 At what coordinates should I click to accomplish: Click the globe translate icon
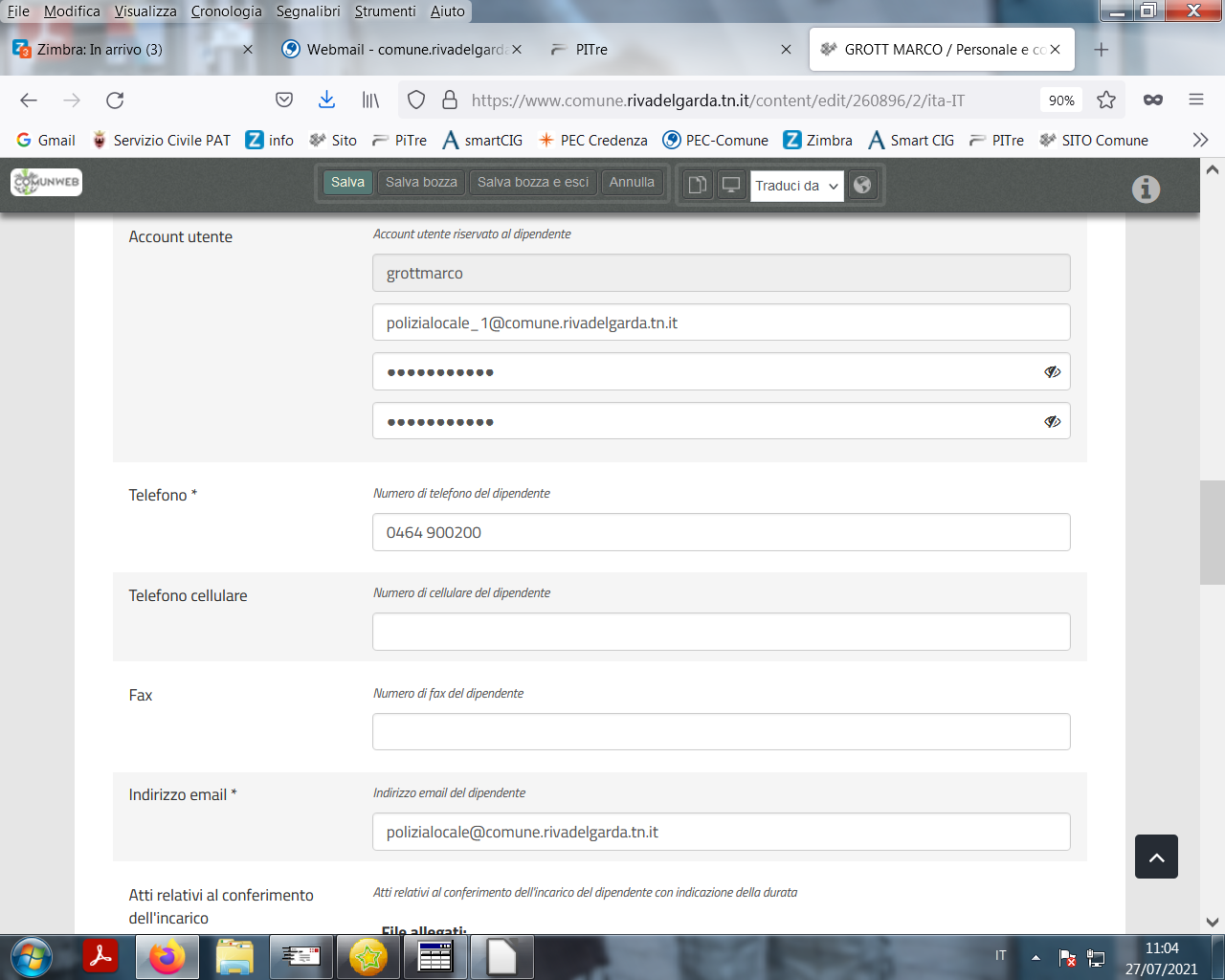coord(862,185)
